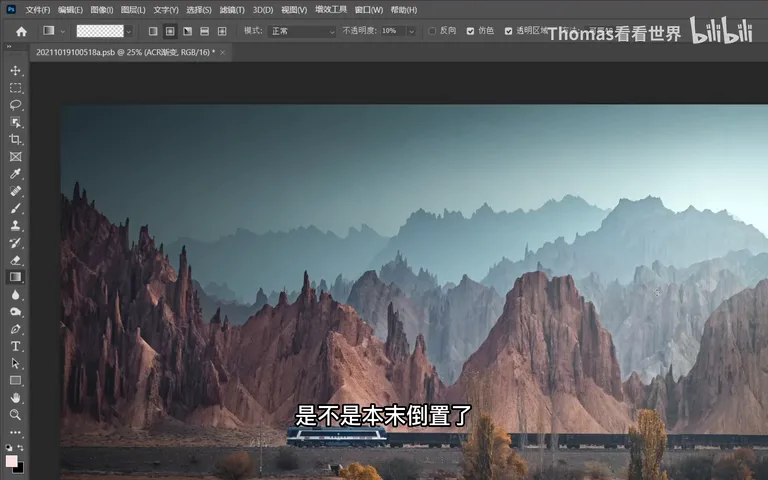Choose Radial gradient style
Image resolution: width=768 pixels, height=480 pixels.
(170, 31)
